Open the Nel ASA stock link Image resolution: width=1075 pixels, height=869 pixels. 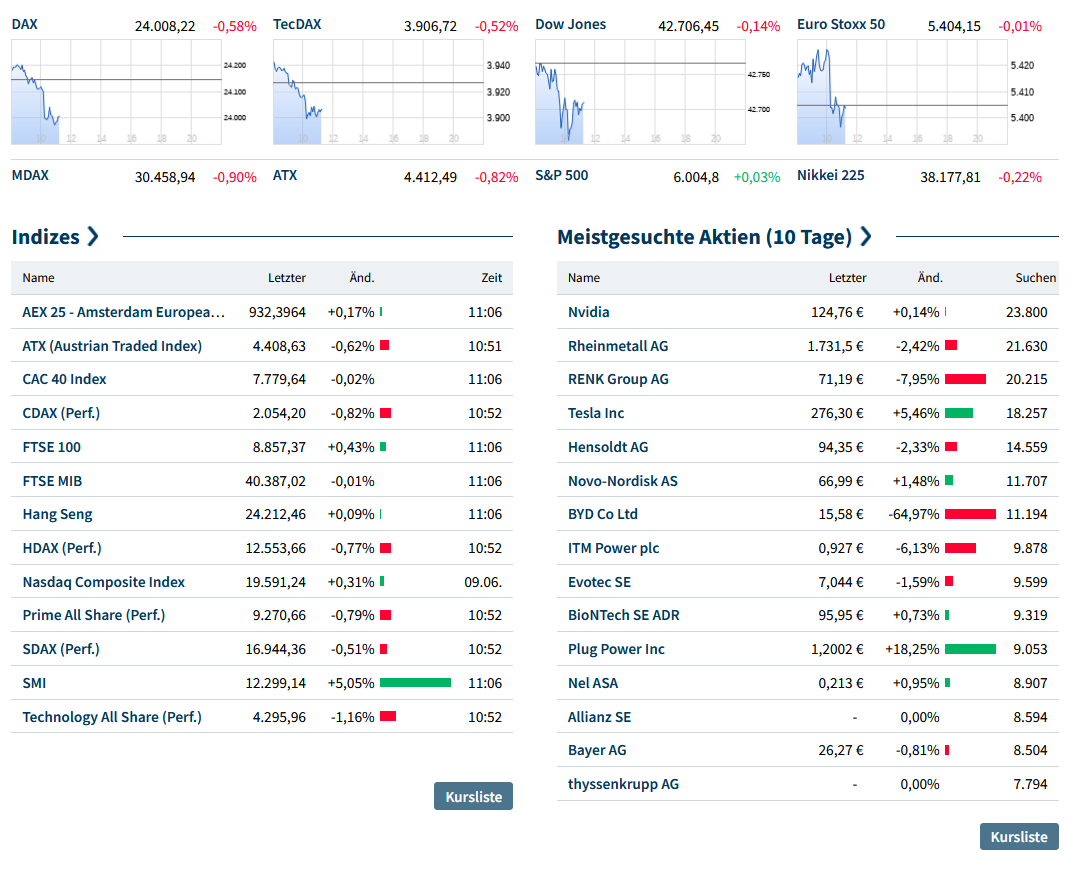coord(593,683)
